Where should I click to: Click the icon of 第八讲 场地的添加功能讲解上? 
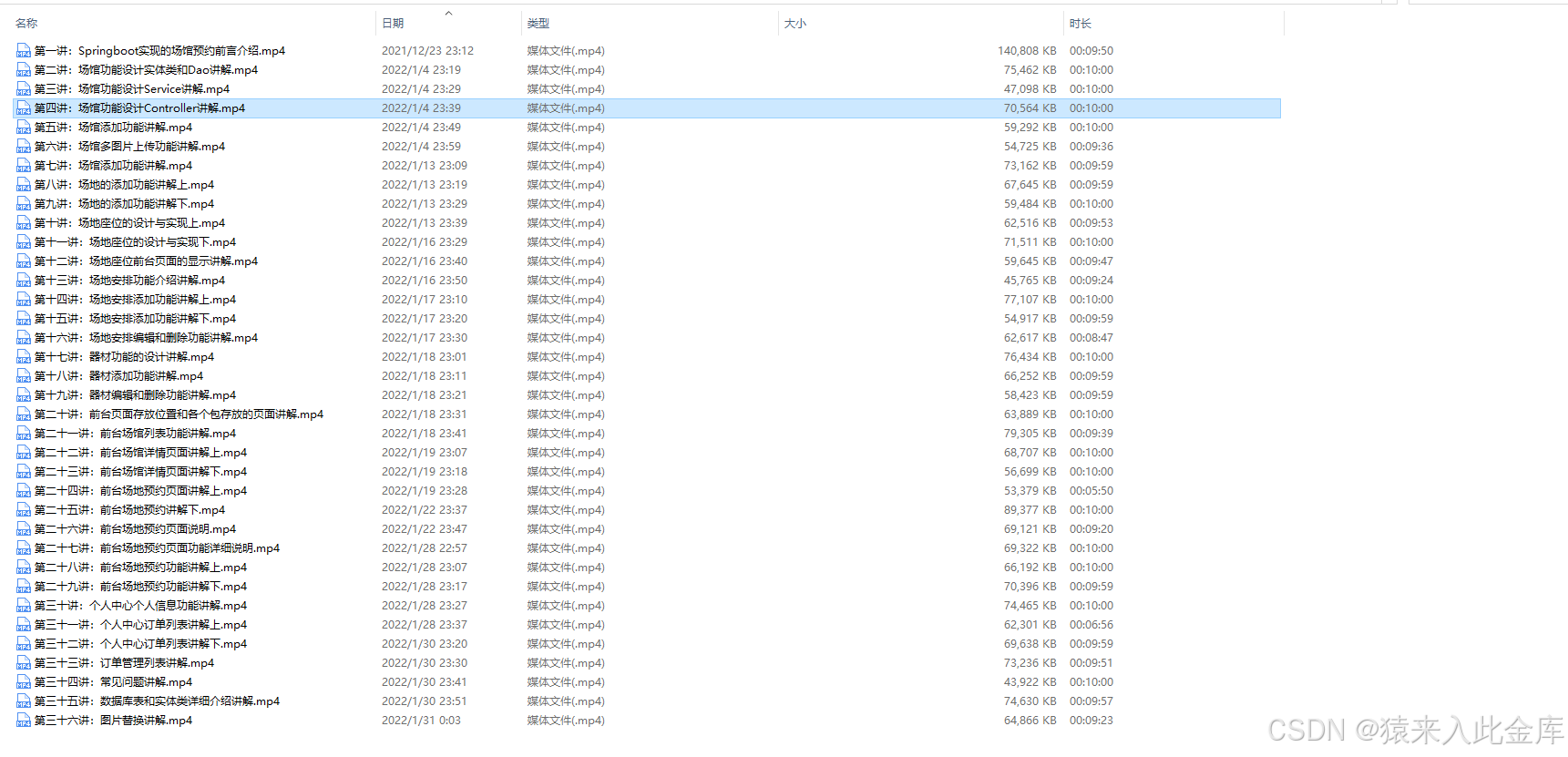coord(24,185)
